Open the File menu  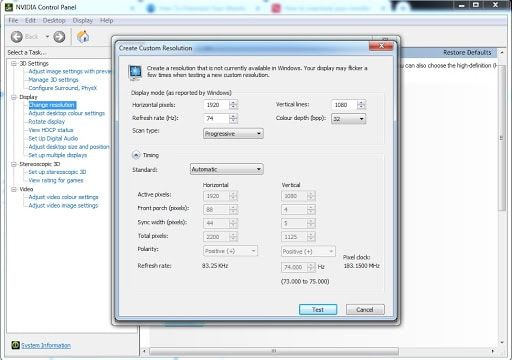tap(13, 20)
